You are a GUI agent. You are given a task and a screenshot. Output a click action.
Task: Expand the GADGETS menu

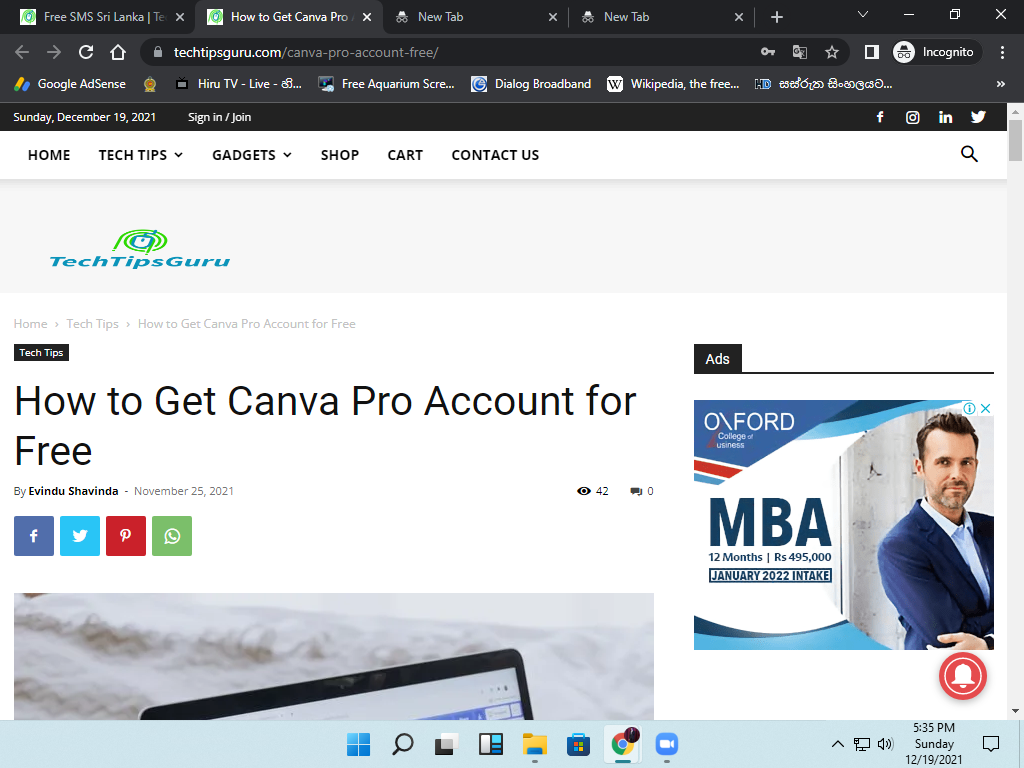coord(252,155)
